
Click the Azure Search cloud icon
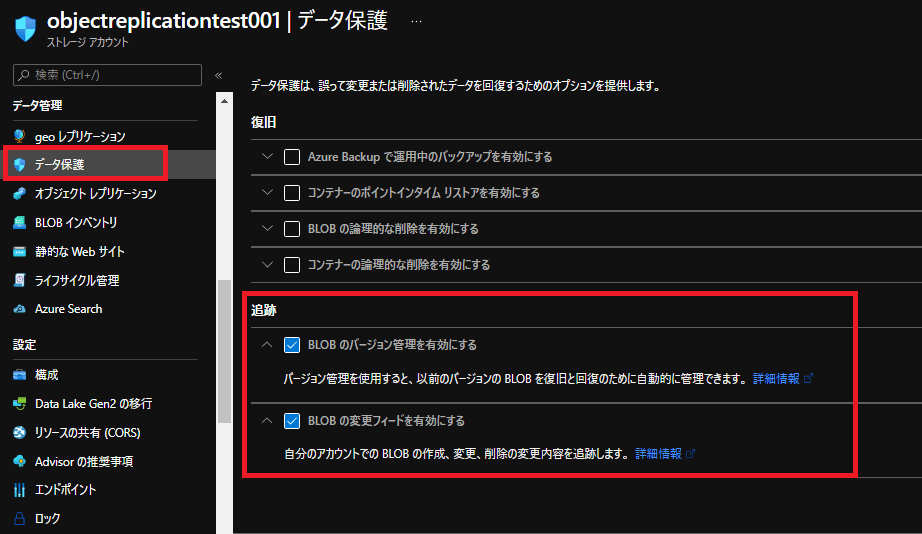[19, 309]
